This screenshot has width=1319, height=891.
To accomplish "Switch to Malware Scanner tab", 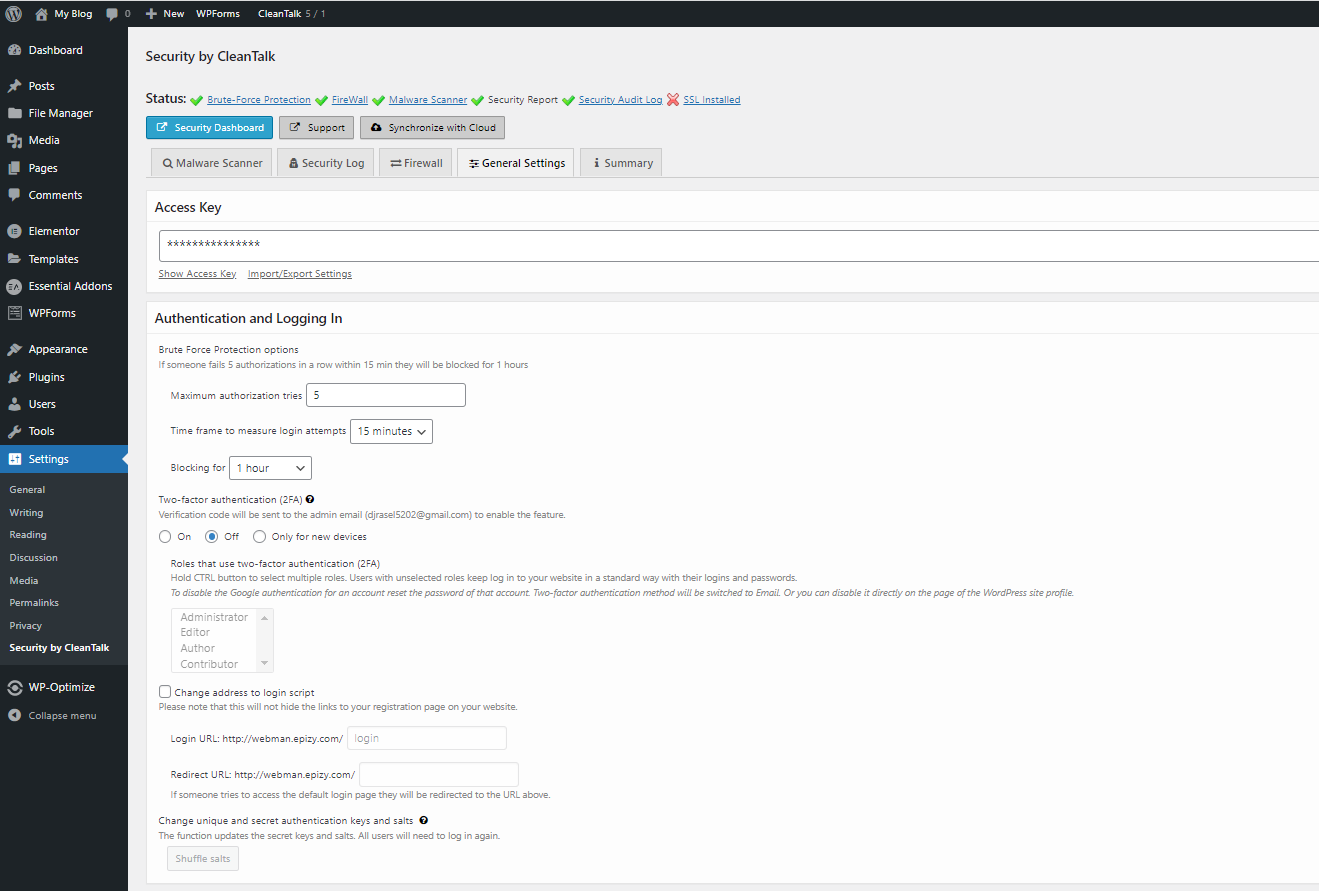I will click(212, 163).
